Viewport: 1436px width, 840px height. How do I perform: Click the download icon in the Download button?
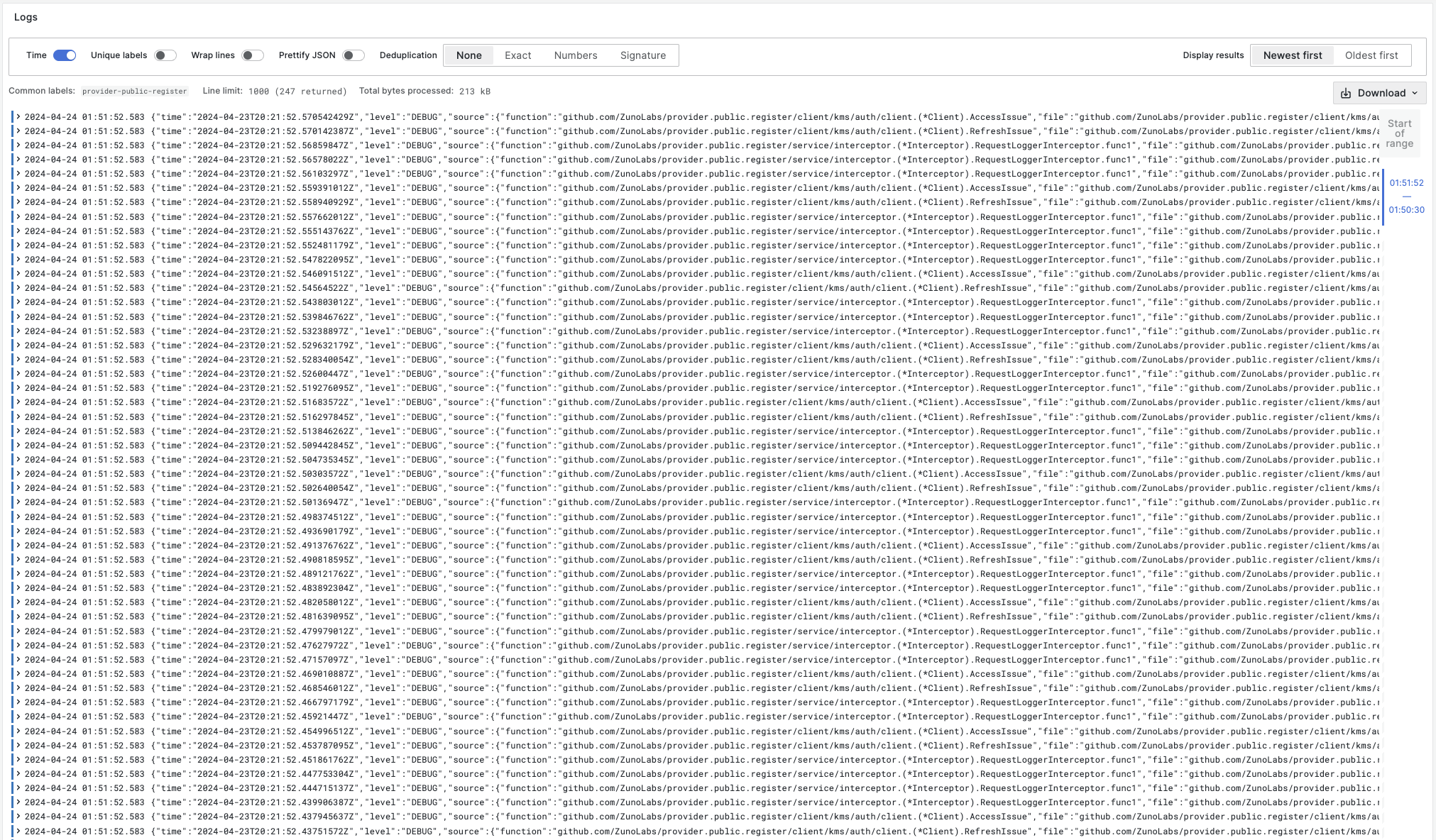(x=1346, y=93)
